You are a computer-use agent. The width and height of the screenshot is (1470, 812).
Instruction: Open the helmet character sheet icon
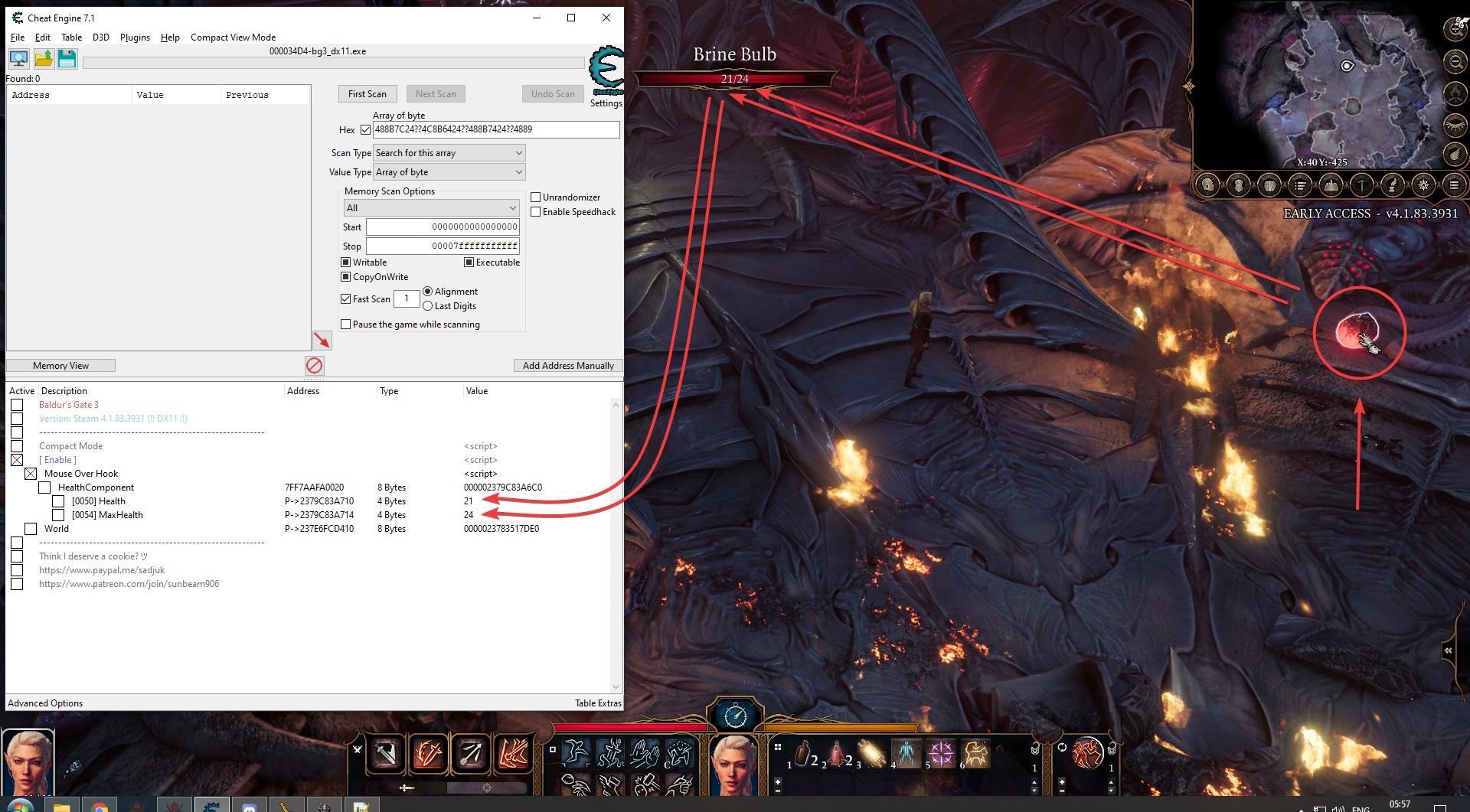pos(1208,184)
